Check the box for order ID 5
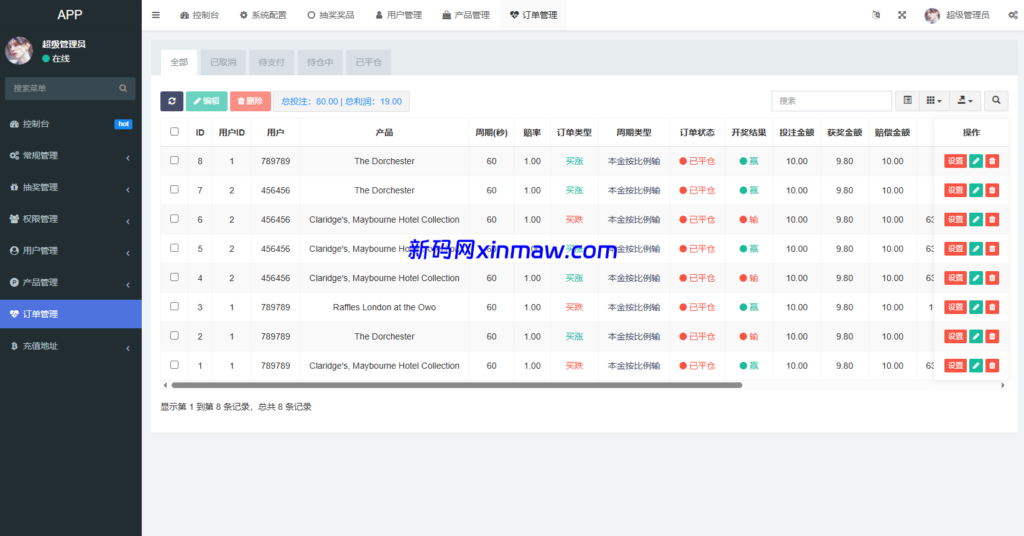 [174, 248]
